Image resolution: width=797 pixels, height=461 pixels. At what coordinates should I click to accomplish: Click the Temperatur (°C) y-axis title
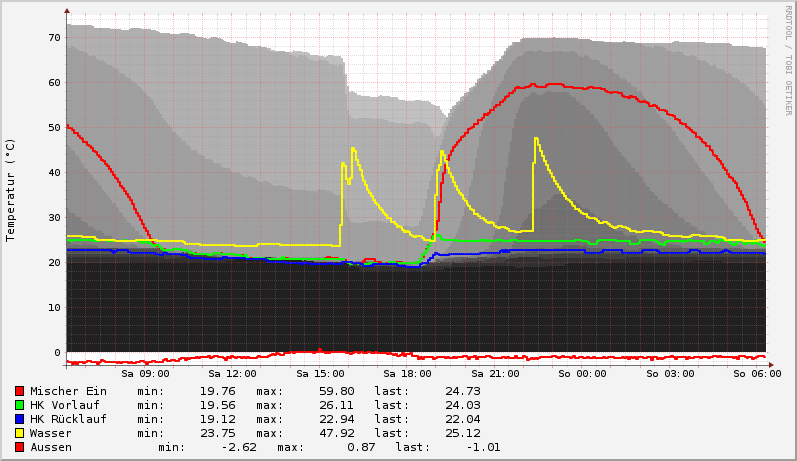point(11,190)
